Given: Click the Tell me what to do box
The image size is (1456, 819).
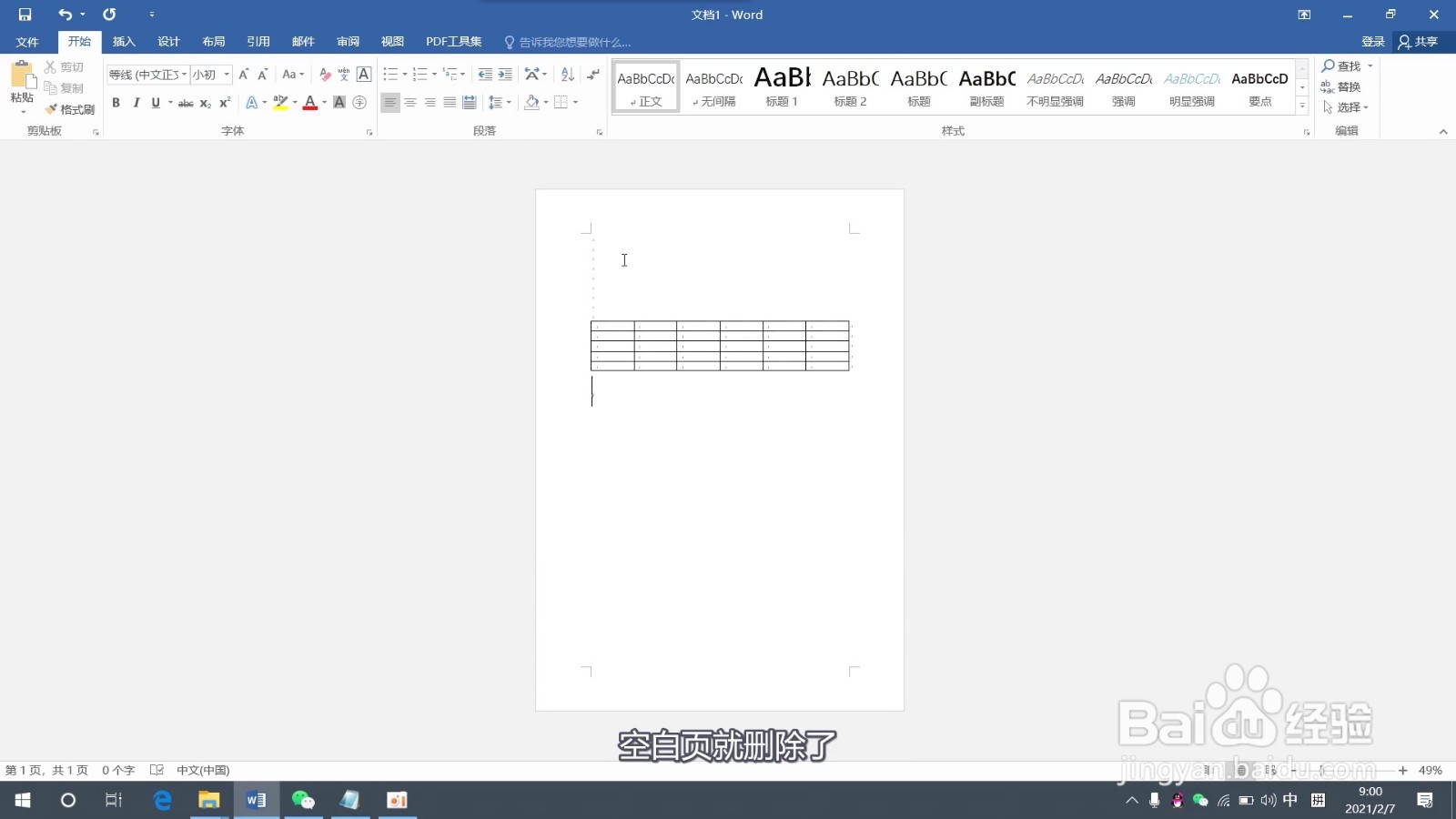Looking at the screenshot, I should [x=568, y=43].
